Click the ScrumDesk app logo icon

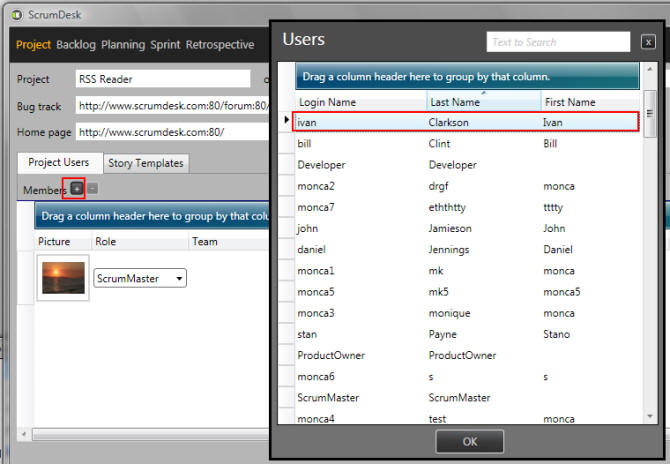pyautogui.click(x=17, y=15)
